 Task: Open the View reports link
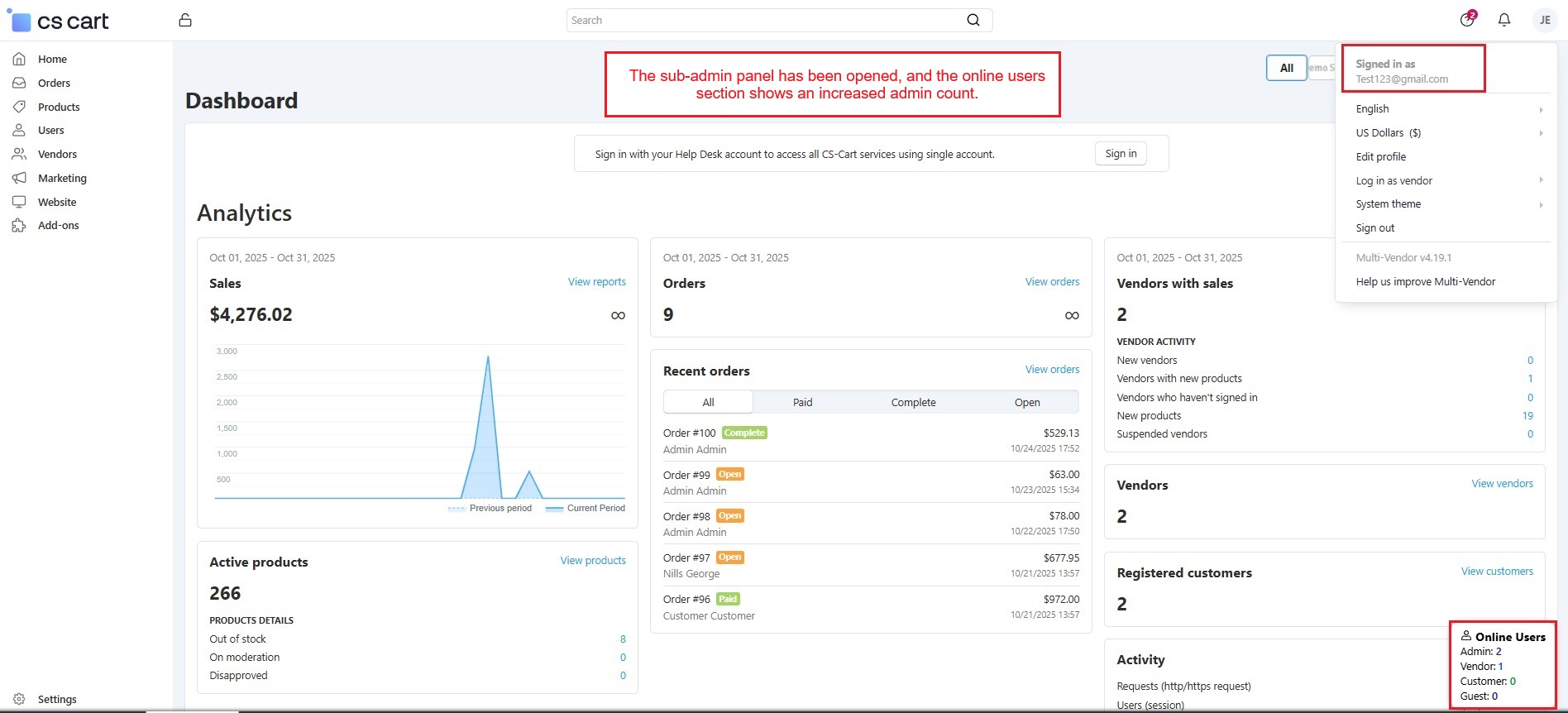point(596,282)
